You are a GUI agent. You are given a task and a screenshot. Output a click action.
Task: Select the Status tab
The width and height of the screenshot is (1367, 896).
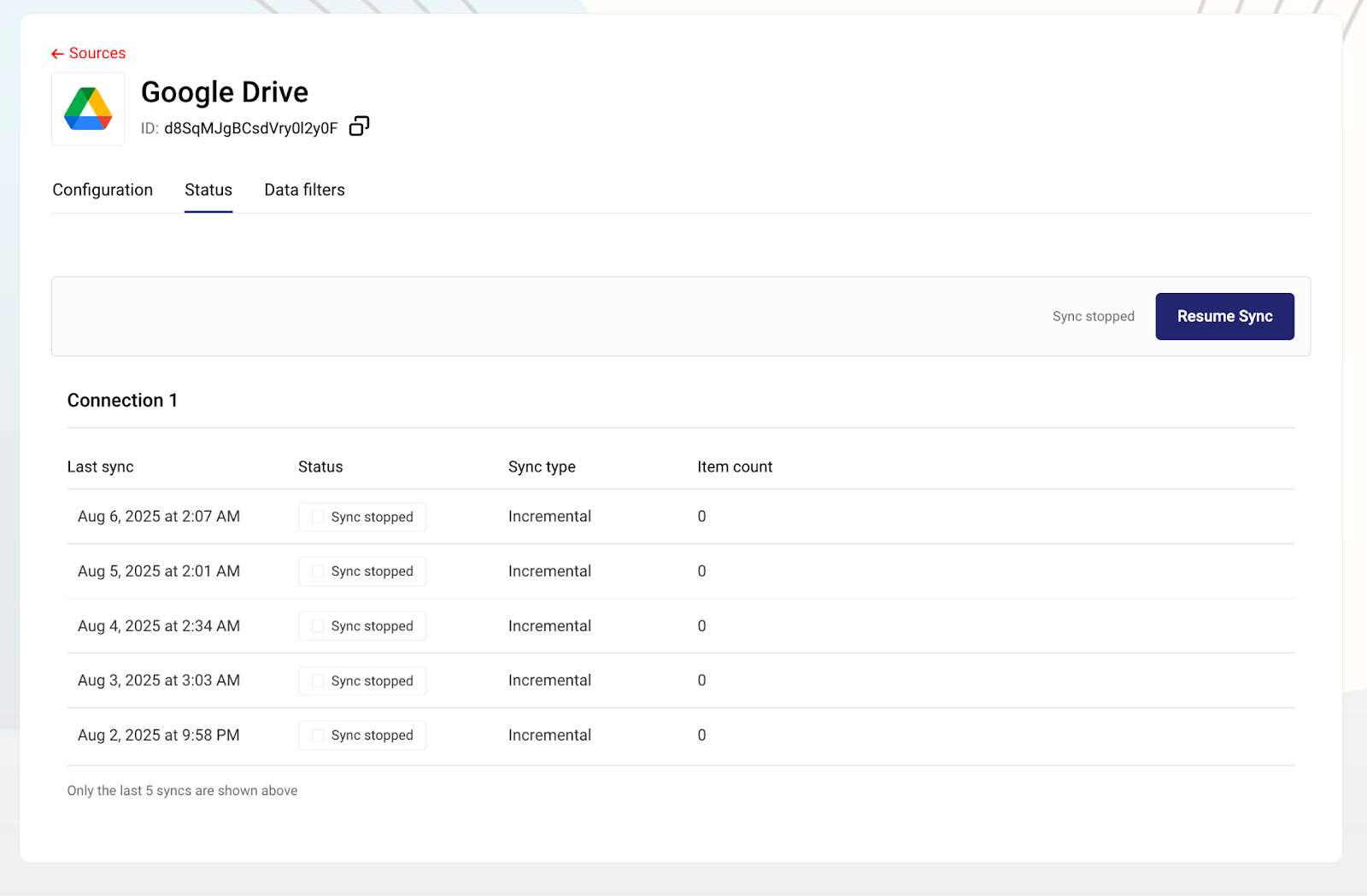click(x=208, y=190)
